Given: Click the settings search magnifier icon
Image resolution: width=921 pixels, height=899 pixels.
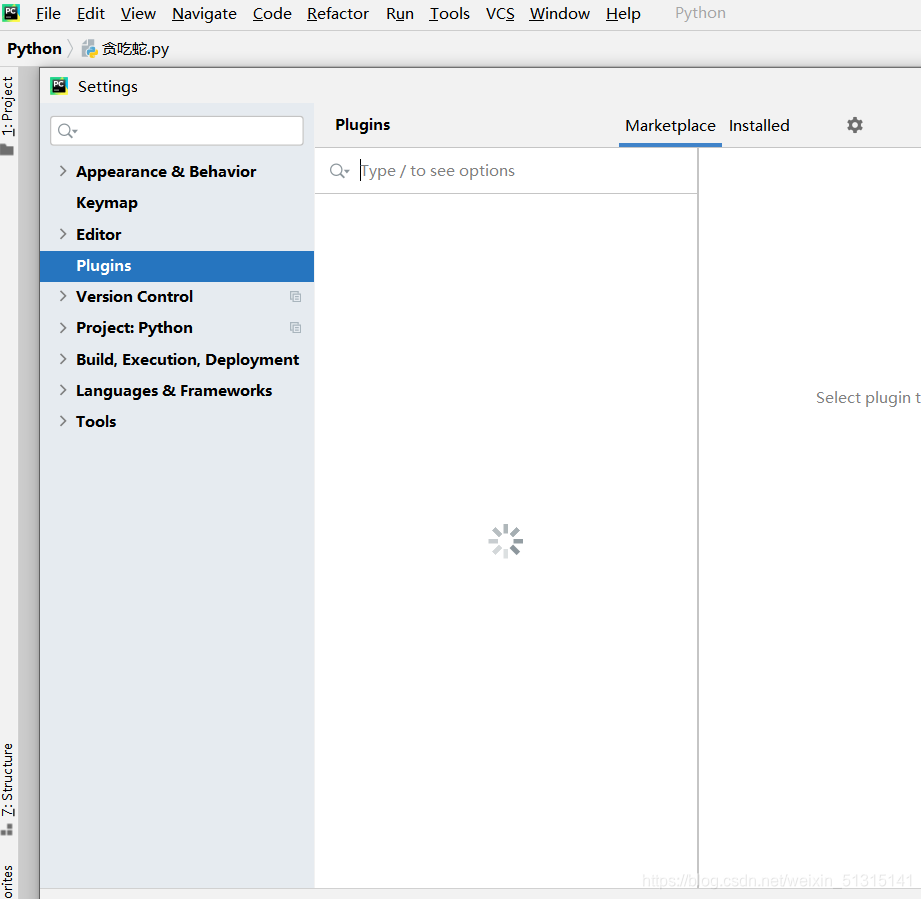Looking at the screenshot, I should pos(67,130).
